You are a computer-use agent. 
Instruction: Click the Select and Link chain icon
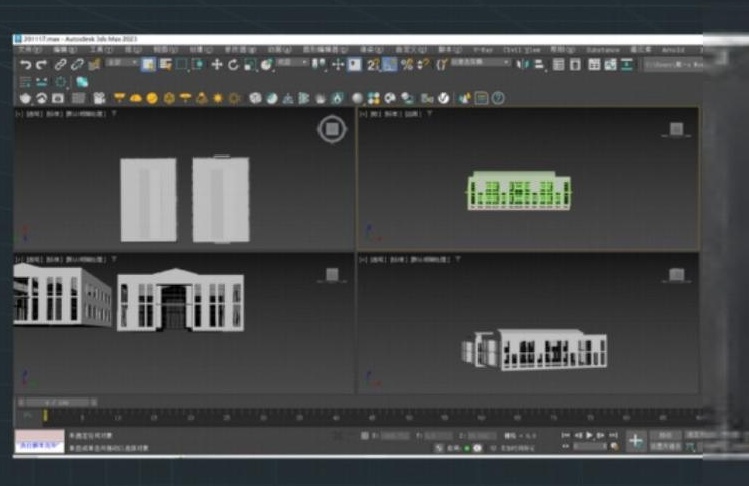60,65
